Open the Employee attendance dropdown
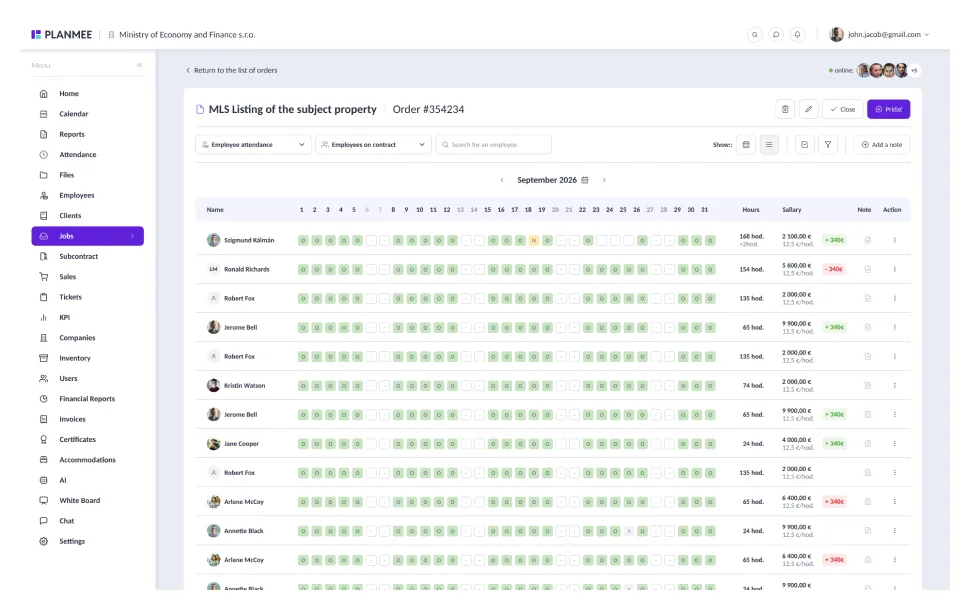This screenshot has width=970, height=610. 252,145
